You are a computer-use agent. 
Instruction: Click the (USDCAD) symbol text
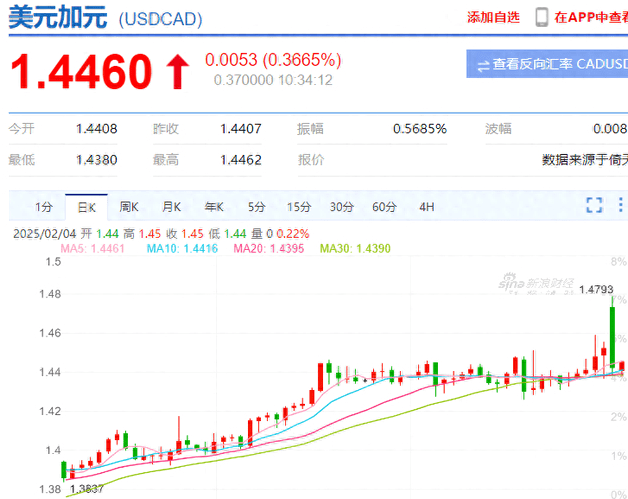click(x=161, y=19)
